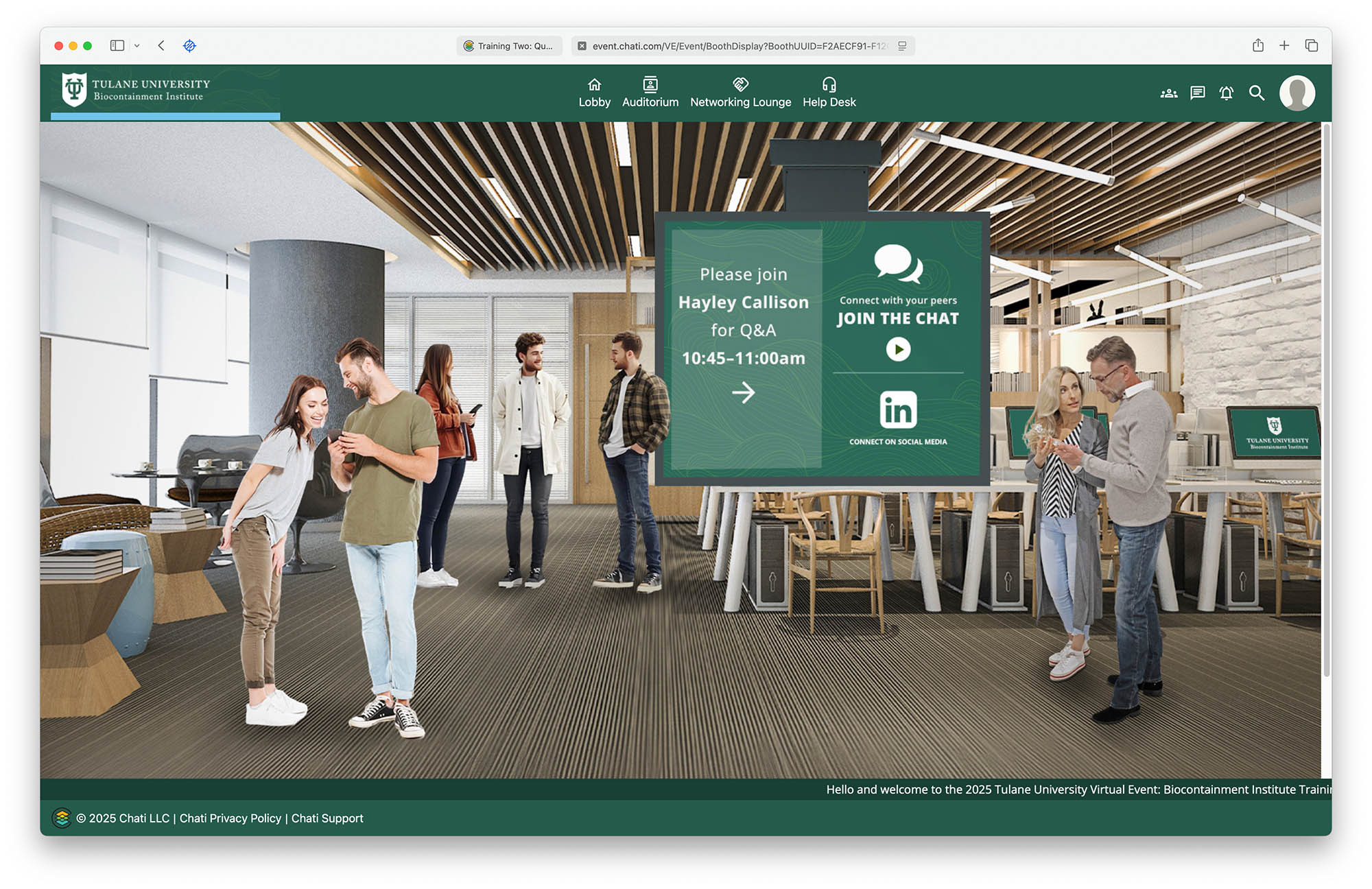The image size is (1372, 889).
Task: Navigate to the Networking Lounge
Action: [740, 93]
